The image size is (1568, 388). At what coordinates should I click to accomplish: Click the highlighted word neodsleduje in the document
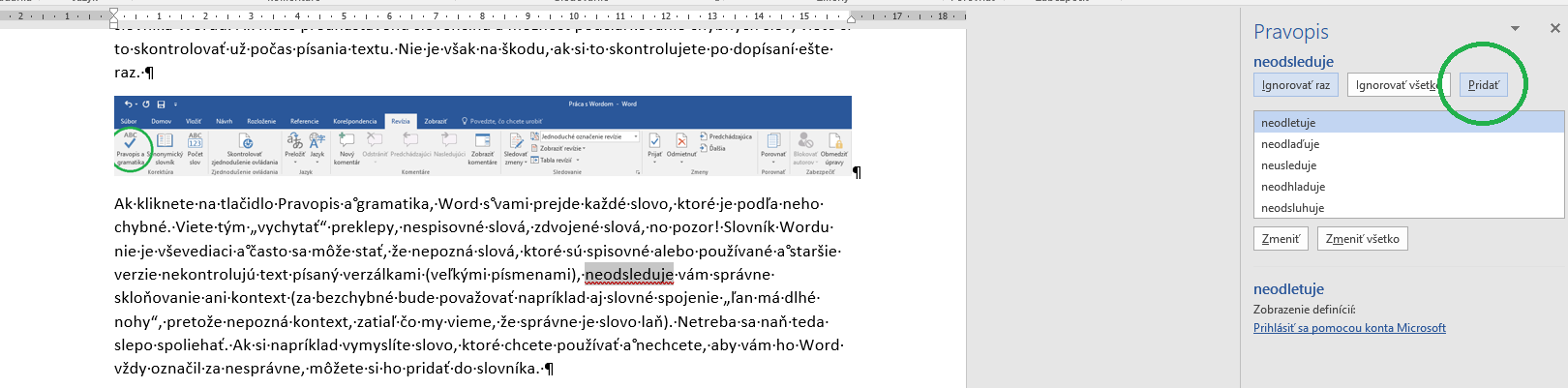click(629, 275)
